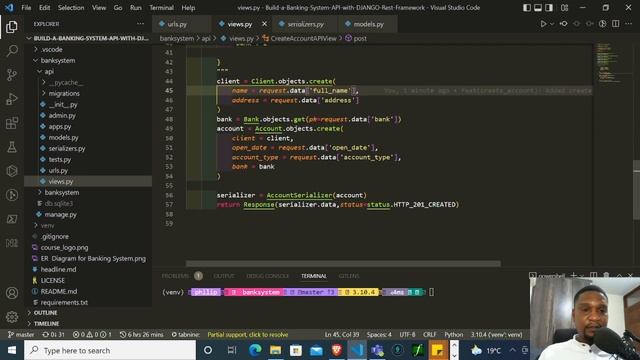Switch to the OUTPUT panel tab
This screenshot has width=640, height=360.
tap(224, 276)
